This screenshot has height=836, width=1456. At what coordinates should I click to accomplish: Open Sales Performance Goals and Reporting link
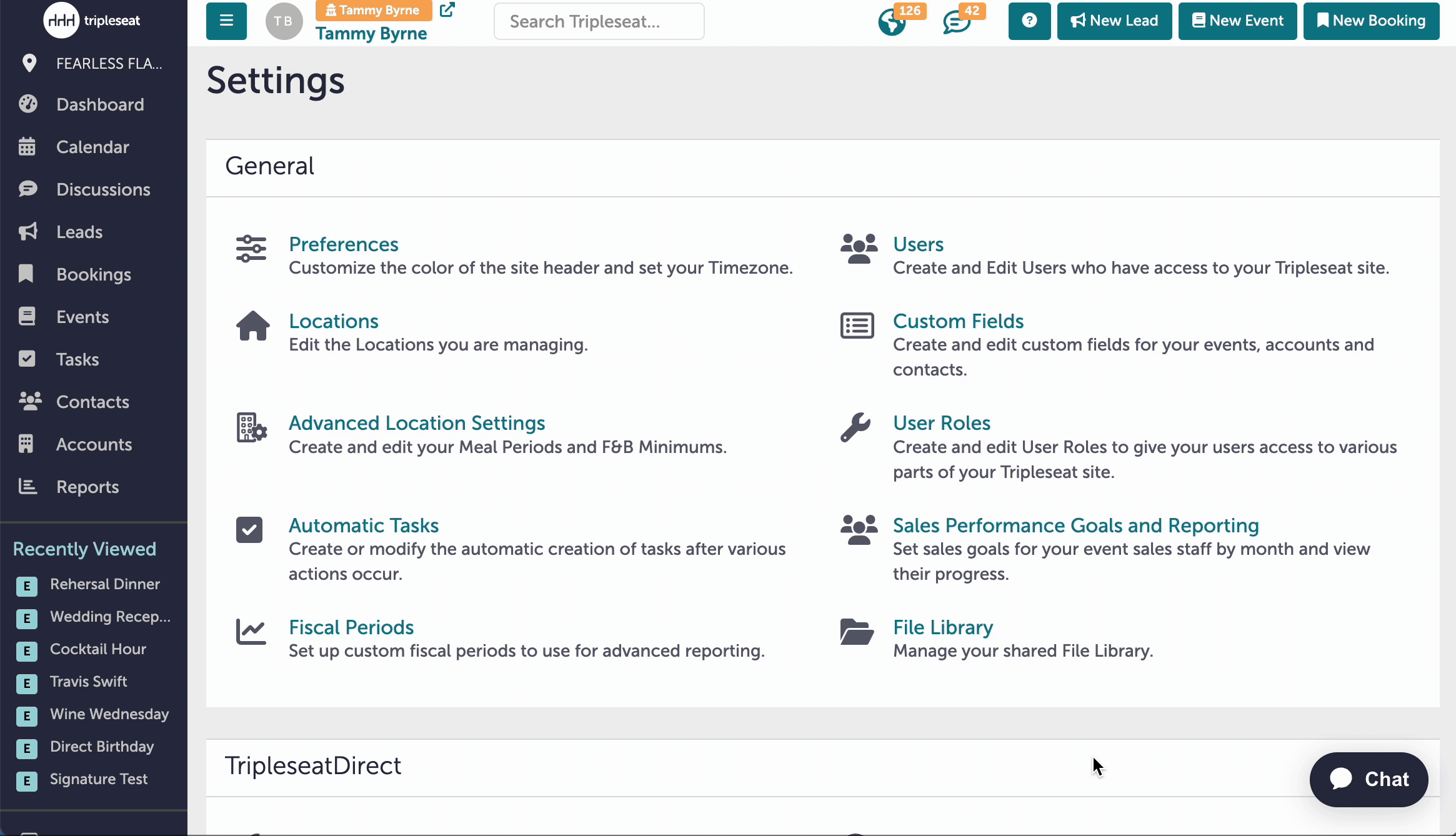pyautogui.click(x=1075, y=525)
